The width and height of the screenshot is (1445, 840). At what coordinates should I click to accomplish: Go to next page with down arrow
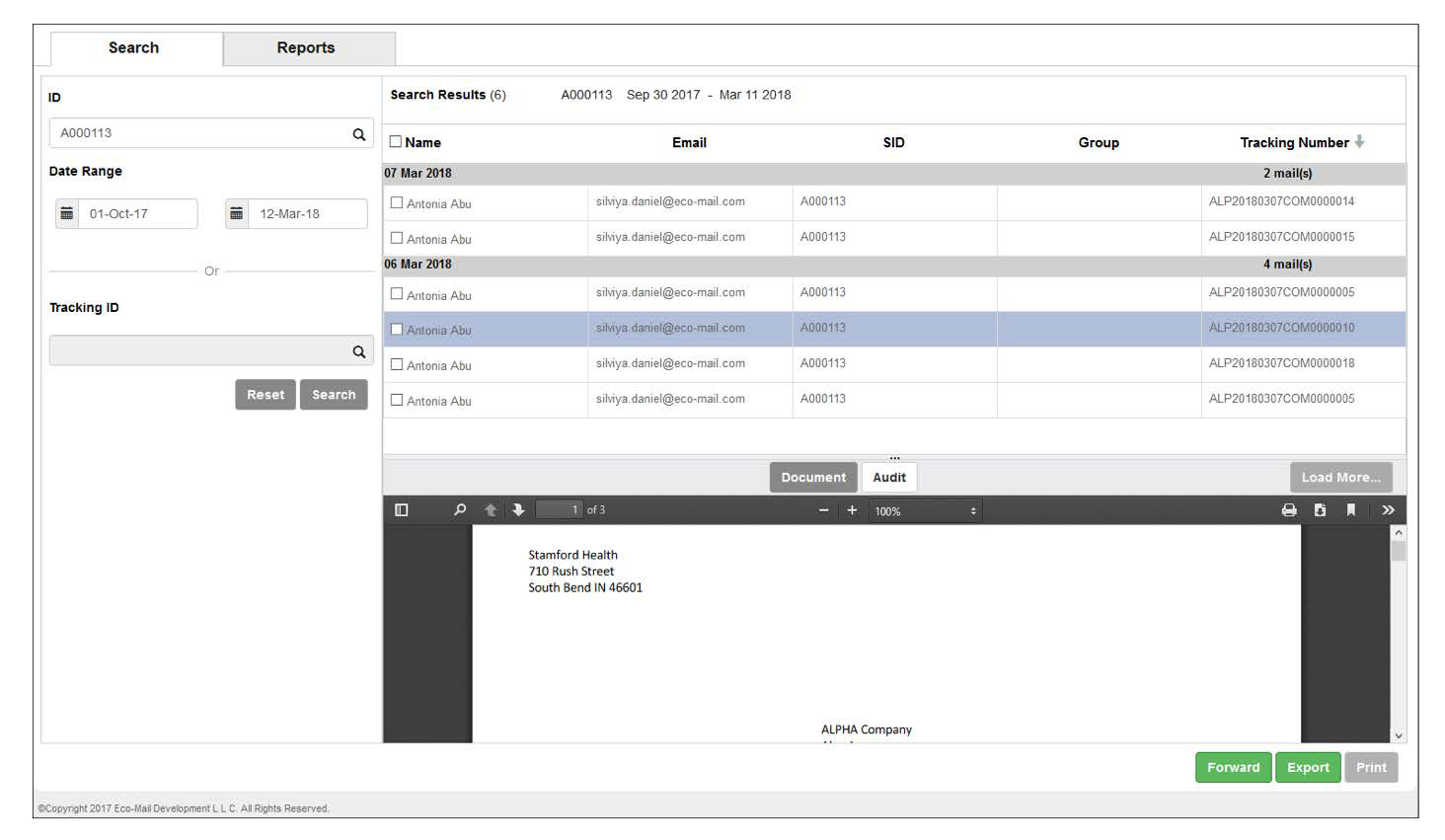[x=518, y=510]
